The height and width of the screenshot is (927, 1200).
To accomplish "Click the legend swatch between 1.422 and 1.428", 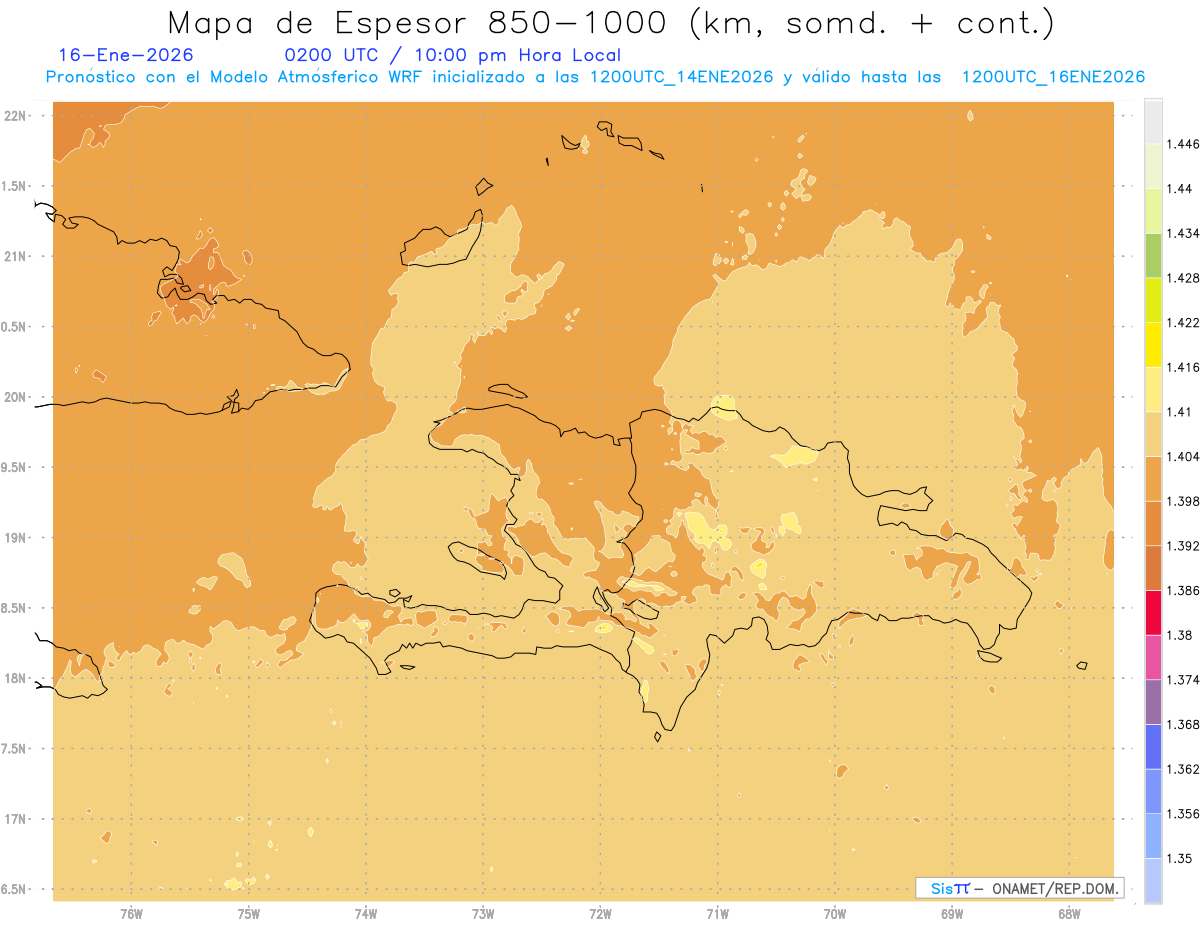I will pyautogui.click(x=1153, y=299).
